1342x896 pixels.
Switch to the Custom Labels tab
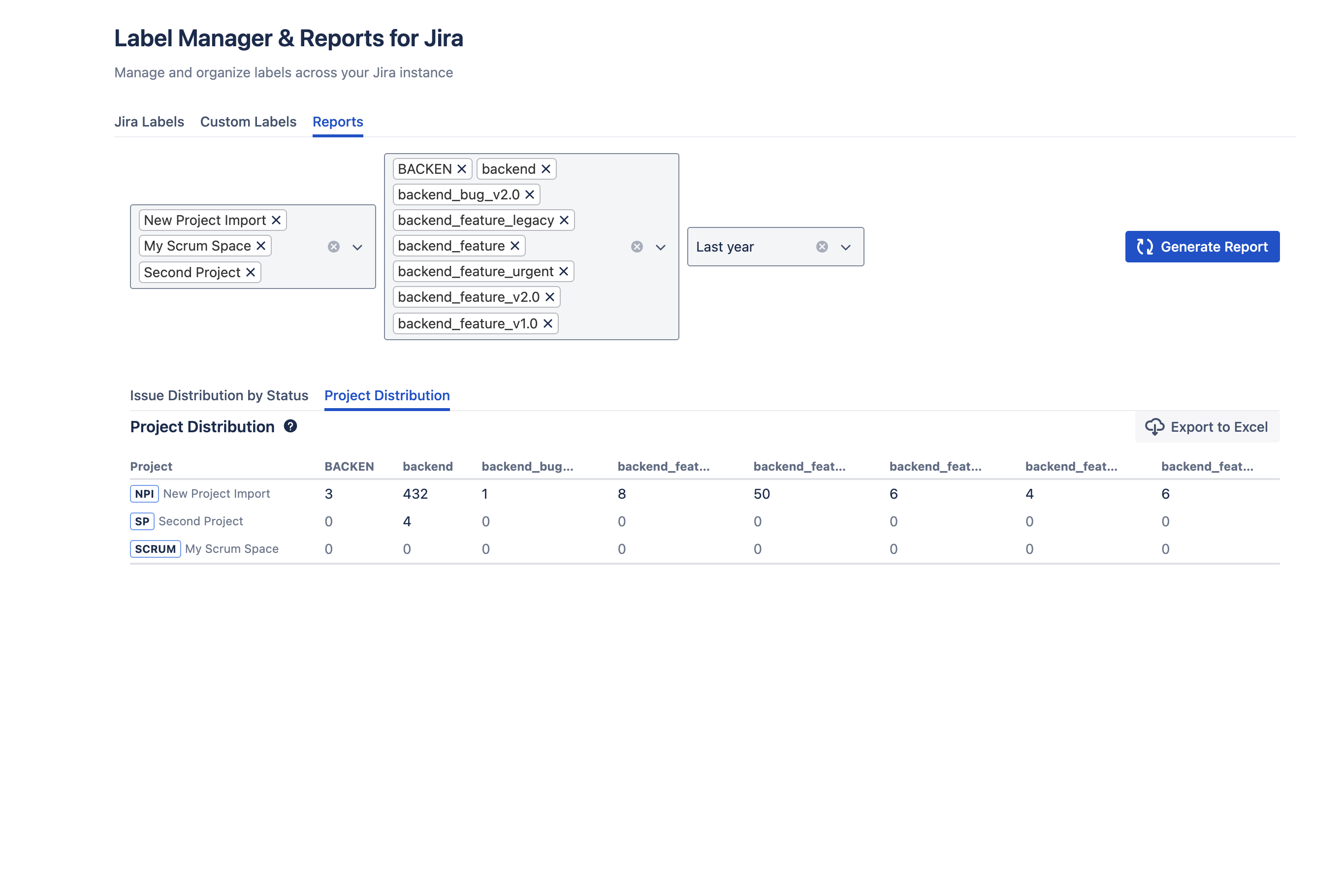(x=248, y=122)
